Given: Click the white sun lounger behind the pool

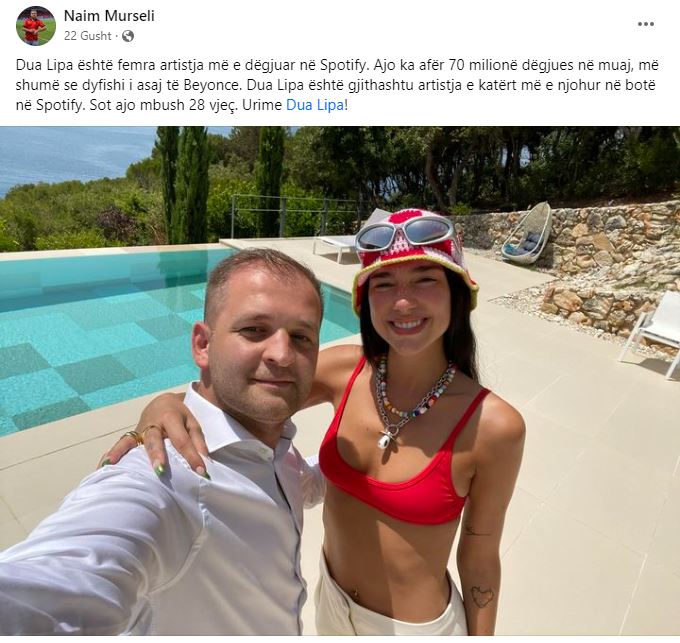Looking at the screenshot, I should 336,246.
